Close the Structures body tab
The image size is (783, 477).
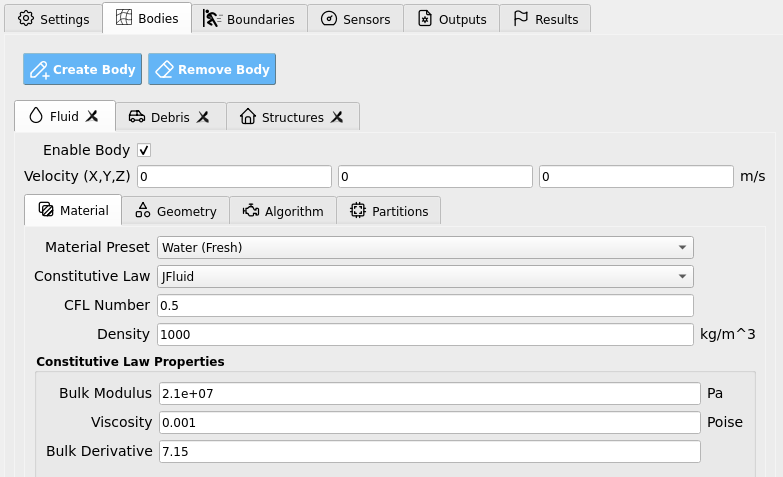(337, 117)
